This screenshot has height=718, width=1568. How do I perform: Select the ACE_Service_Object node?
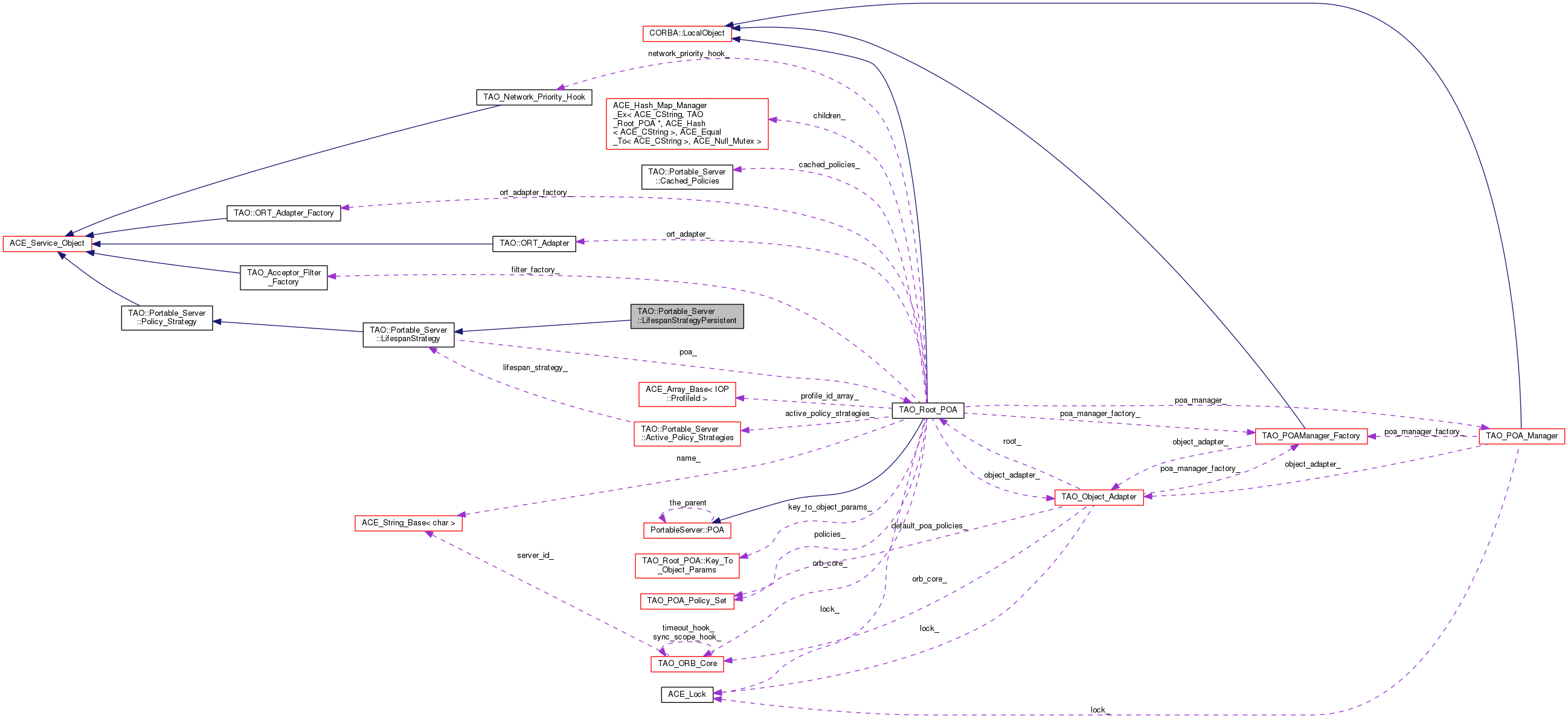(x=47, y=243)
